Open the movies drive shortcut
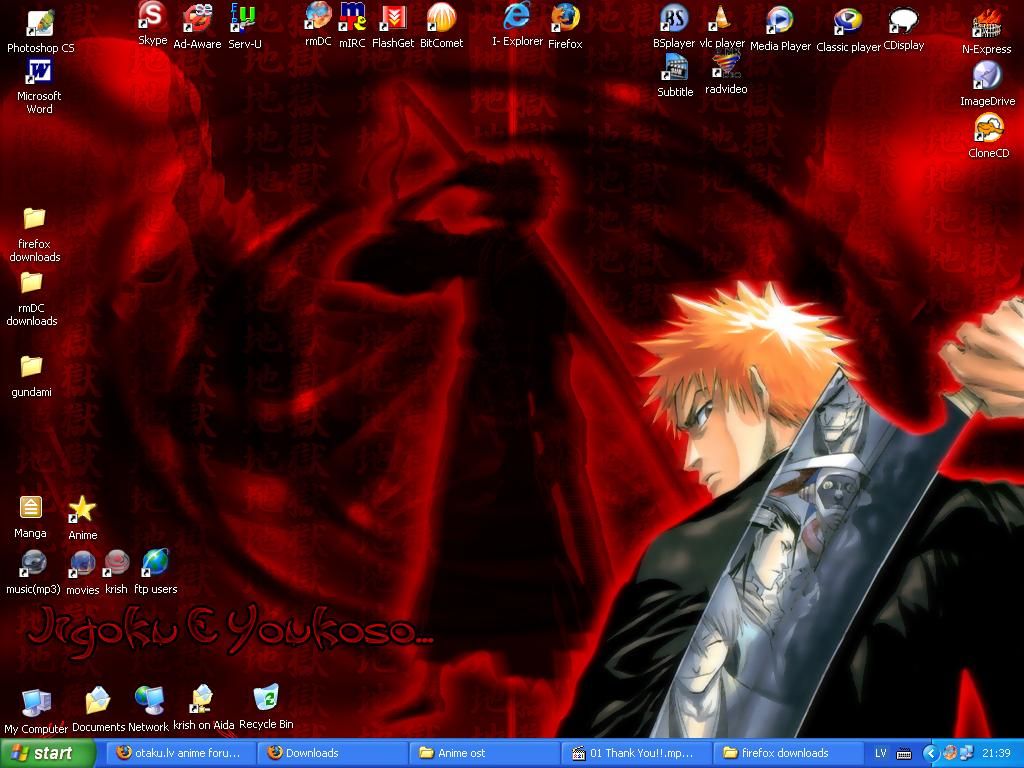1024x768 pixels. click(x=82, y=564)
